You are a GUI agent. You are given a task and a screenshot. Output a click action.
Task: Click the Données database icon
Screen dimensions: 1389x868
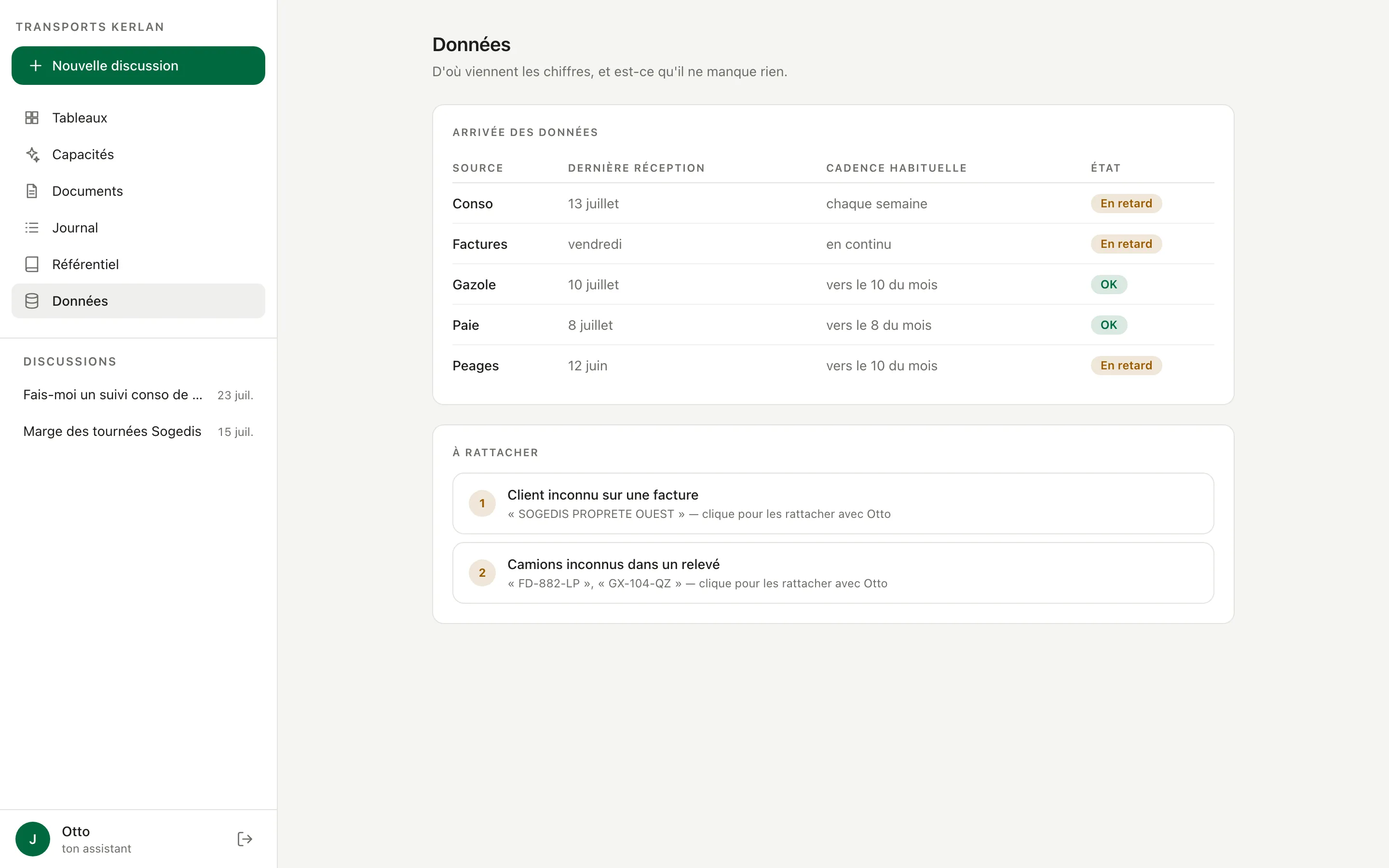pyautogui.click(x=32, y=301)
